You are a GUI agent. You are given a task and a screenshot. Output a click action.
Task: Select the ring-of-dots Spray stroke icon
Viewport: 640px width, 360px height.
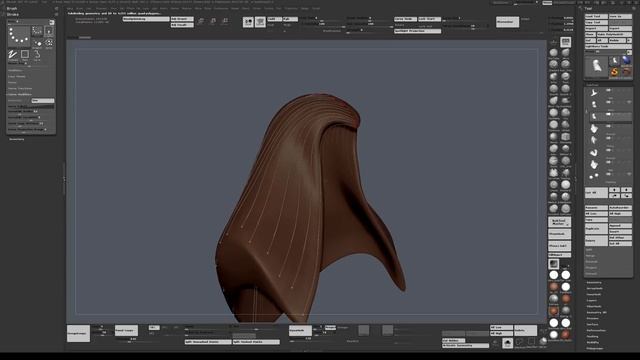49,43
